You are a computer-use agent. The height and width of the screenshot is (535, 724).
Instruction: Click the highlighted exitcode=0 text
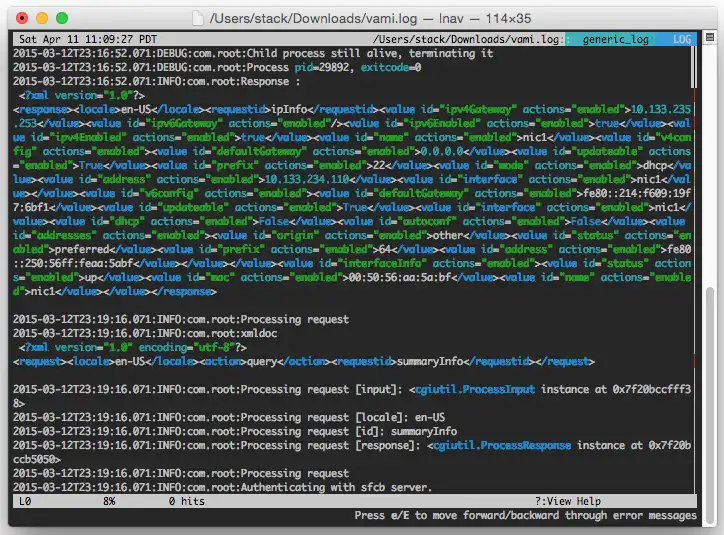point(391,67)
